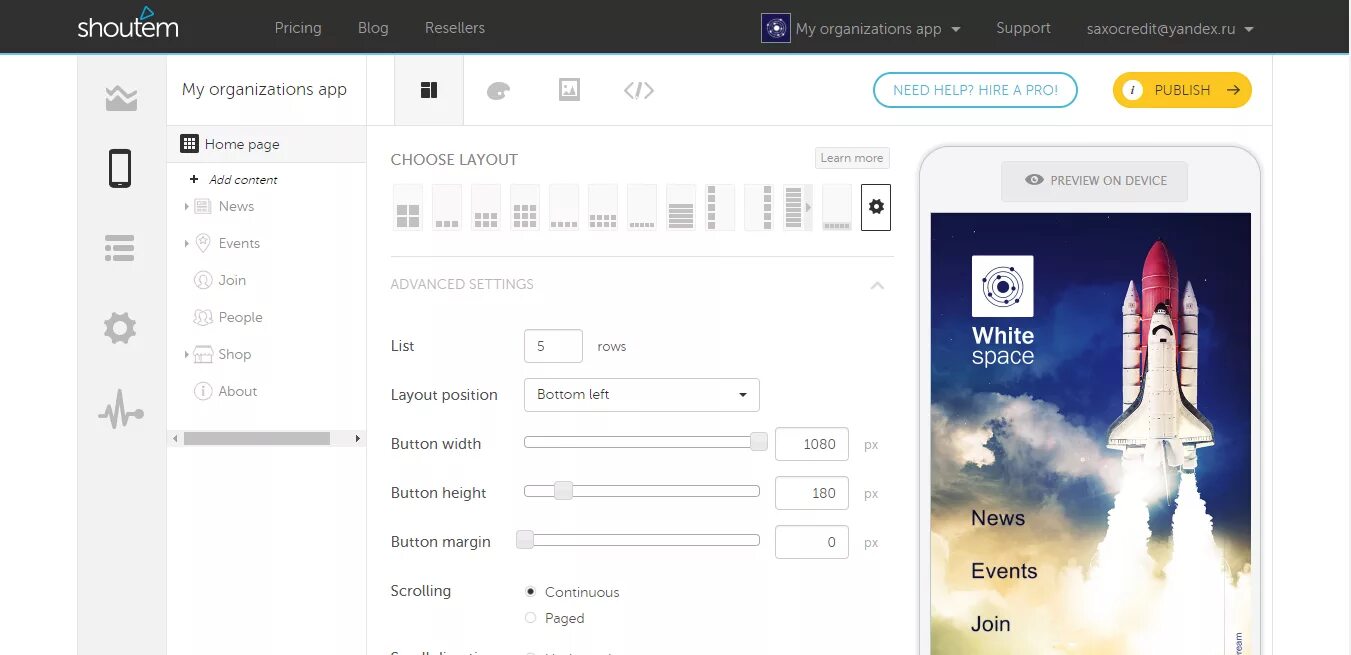This screenshot has width=1351, height=655.
Task: Click the app avatar icon in header
Action: [776, 28]
